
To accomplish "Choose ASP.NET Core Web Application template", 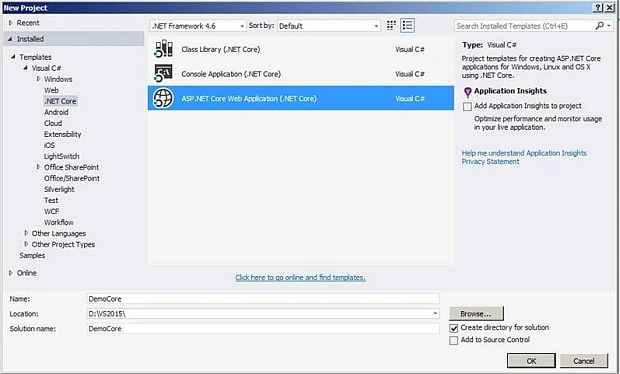I will [301, 98].
